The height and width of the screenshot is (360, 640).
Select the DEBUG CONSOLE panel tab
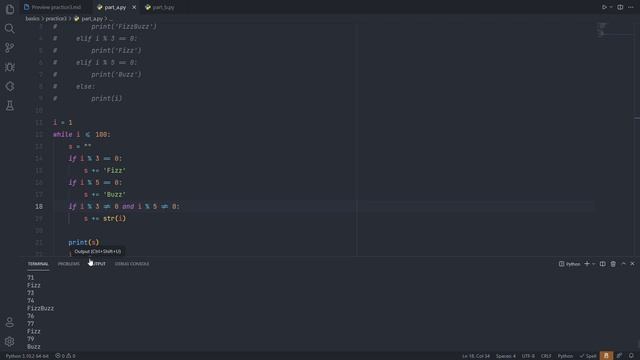pyautogui.click(x=132, y=264)
